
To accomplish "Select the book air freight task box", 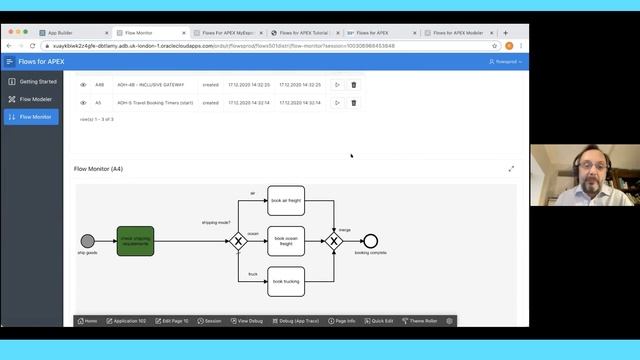I will (x=286, y=200).
